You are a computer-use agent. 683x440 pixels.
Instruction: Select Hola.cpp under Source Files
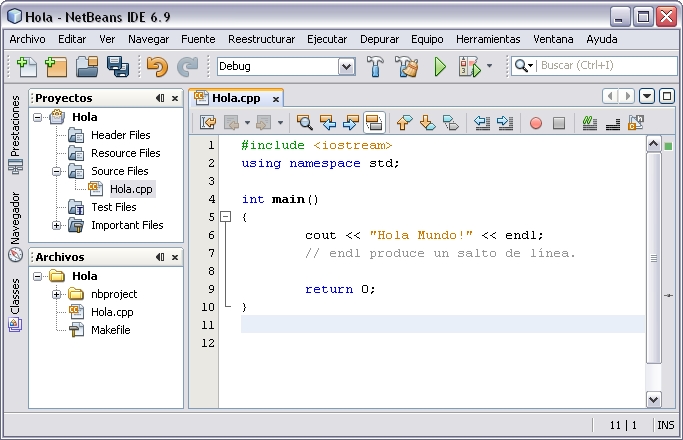point(131,189)
